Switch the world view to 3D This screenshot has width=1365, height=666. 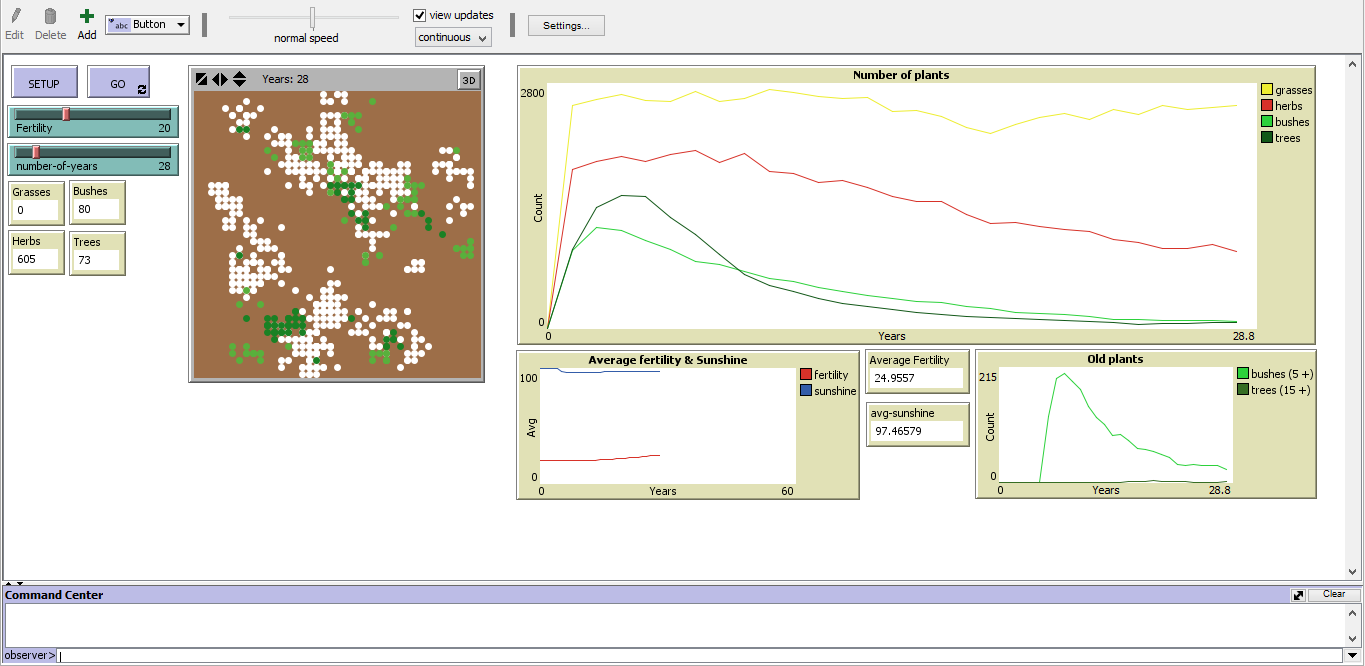click(468, 80)
